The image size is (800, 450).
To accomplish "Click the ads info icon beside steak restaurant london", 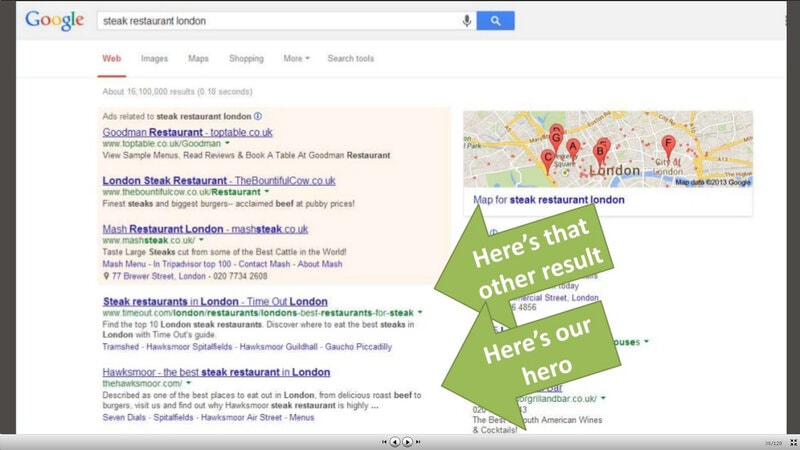I will 258,116.
